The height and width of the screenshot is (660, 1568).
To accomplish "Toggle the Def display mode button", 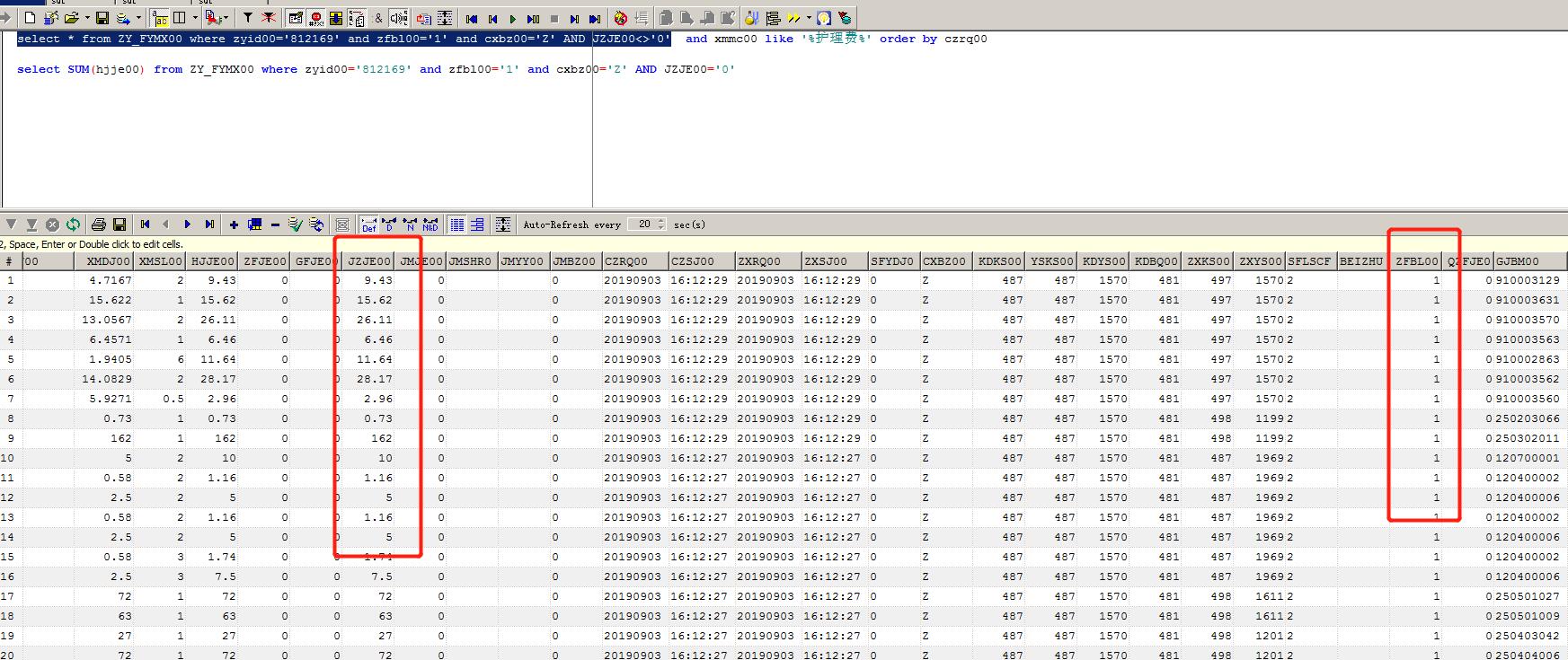I will pyautogui.click(x=368, y=224).
